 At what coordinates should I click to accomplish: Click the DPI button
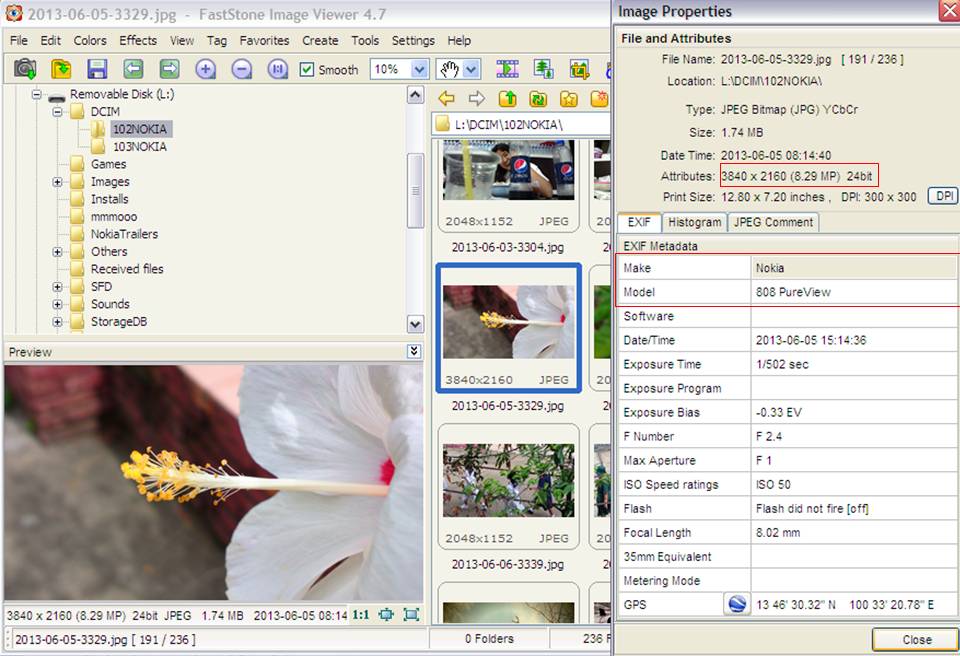point(942,196)
